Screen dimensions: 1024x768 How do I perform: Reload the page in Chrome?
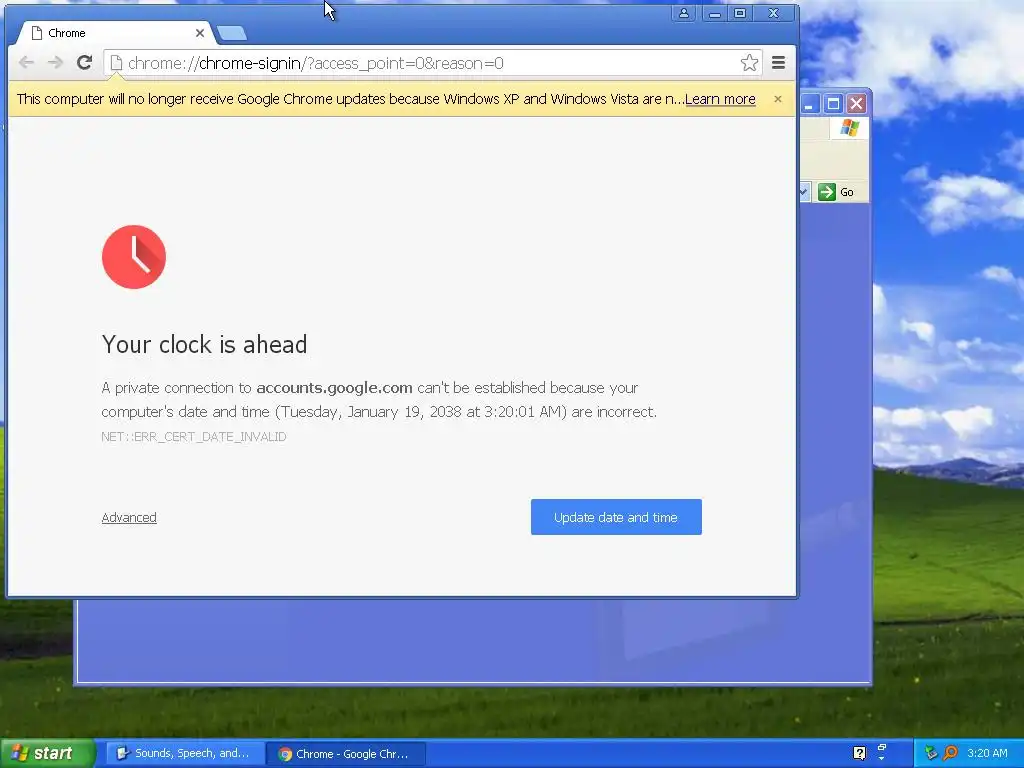84,63
